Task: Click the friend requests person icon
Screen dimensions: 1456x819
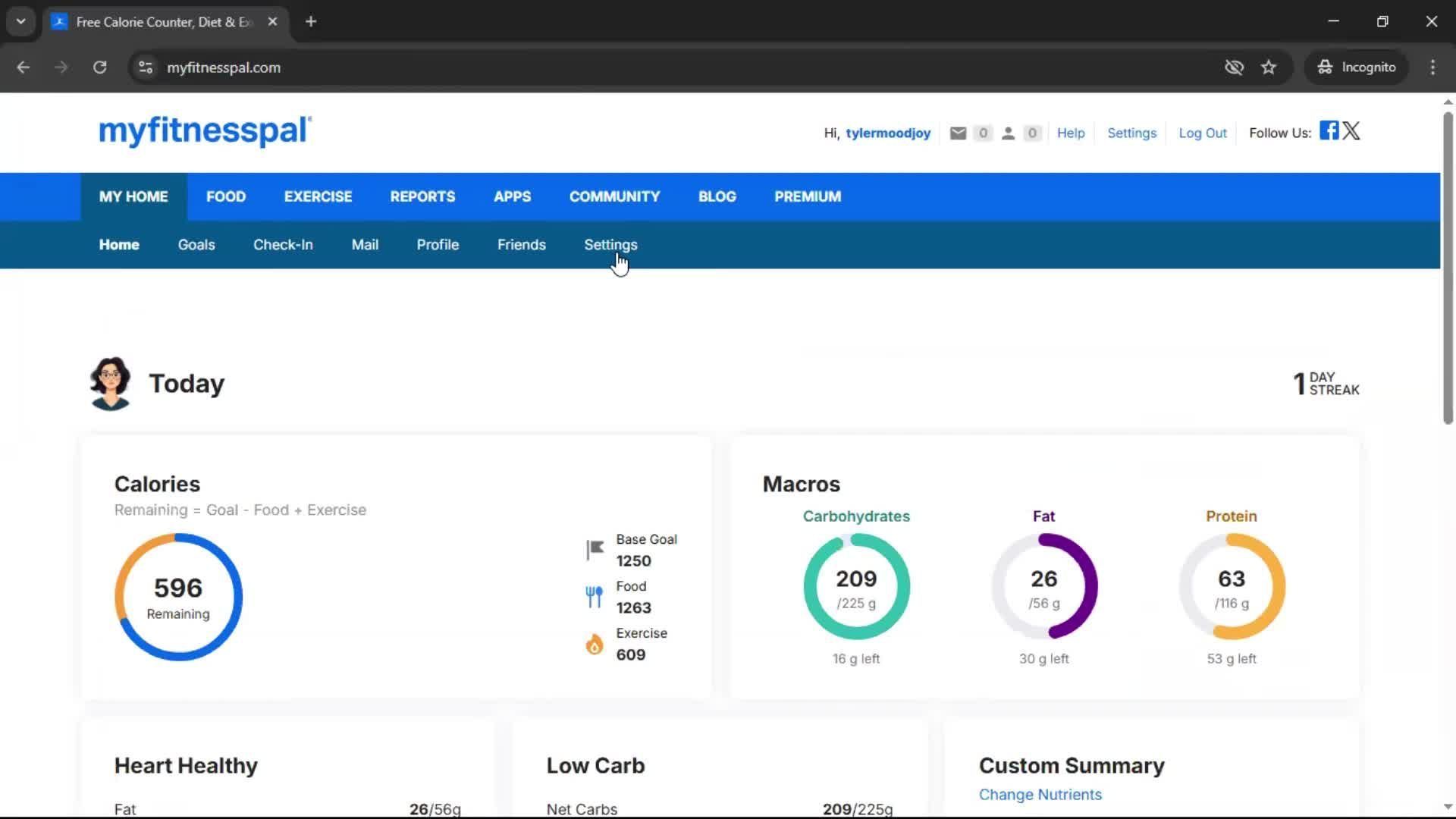Action: click(1008, 133)
